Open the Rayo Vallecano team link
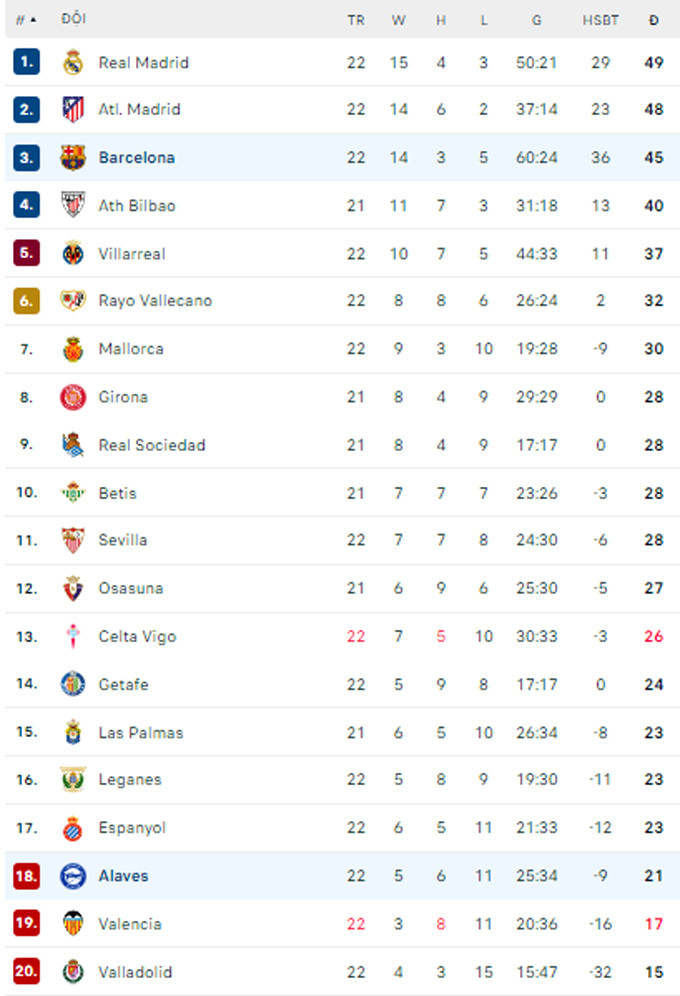 point(155,300)
